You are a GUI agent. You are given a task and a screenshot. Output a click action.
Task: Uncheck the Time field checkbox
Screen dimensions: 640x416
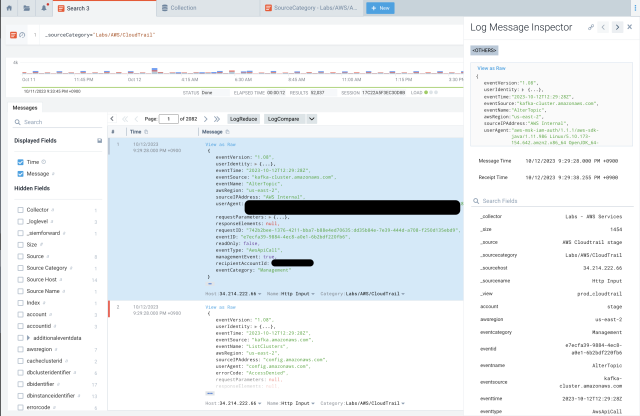click(x=20, y=162)
